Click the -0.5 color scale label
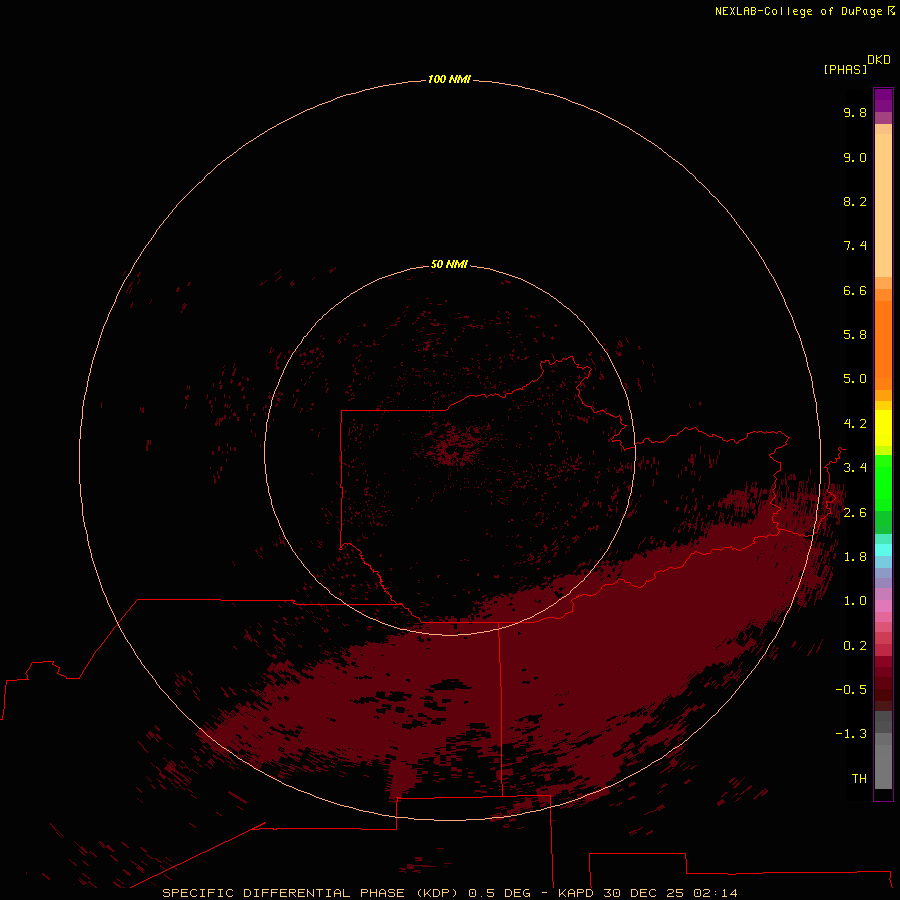900x900 pixels. [851, 689]
